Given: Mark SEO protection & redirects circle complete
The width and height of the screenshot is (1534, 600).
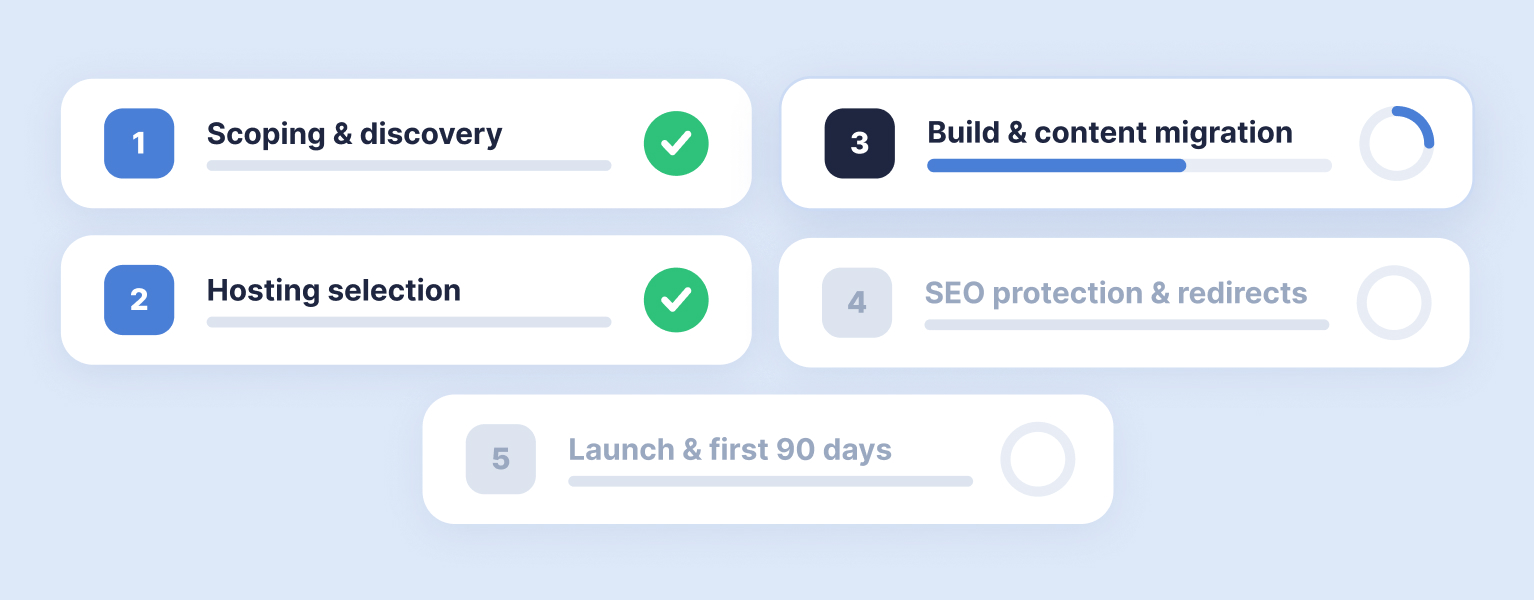Looking at the screenshot, I should pos(1394,302).
